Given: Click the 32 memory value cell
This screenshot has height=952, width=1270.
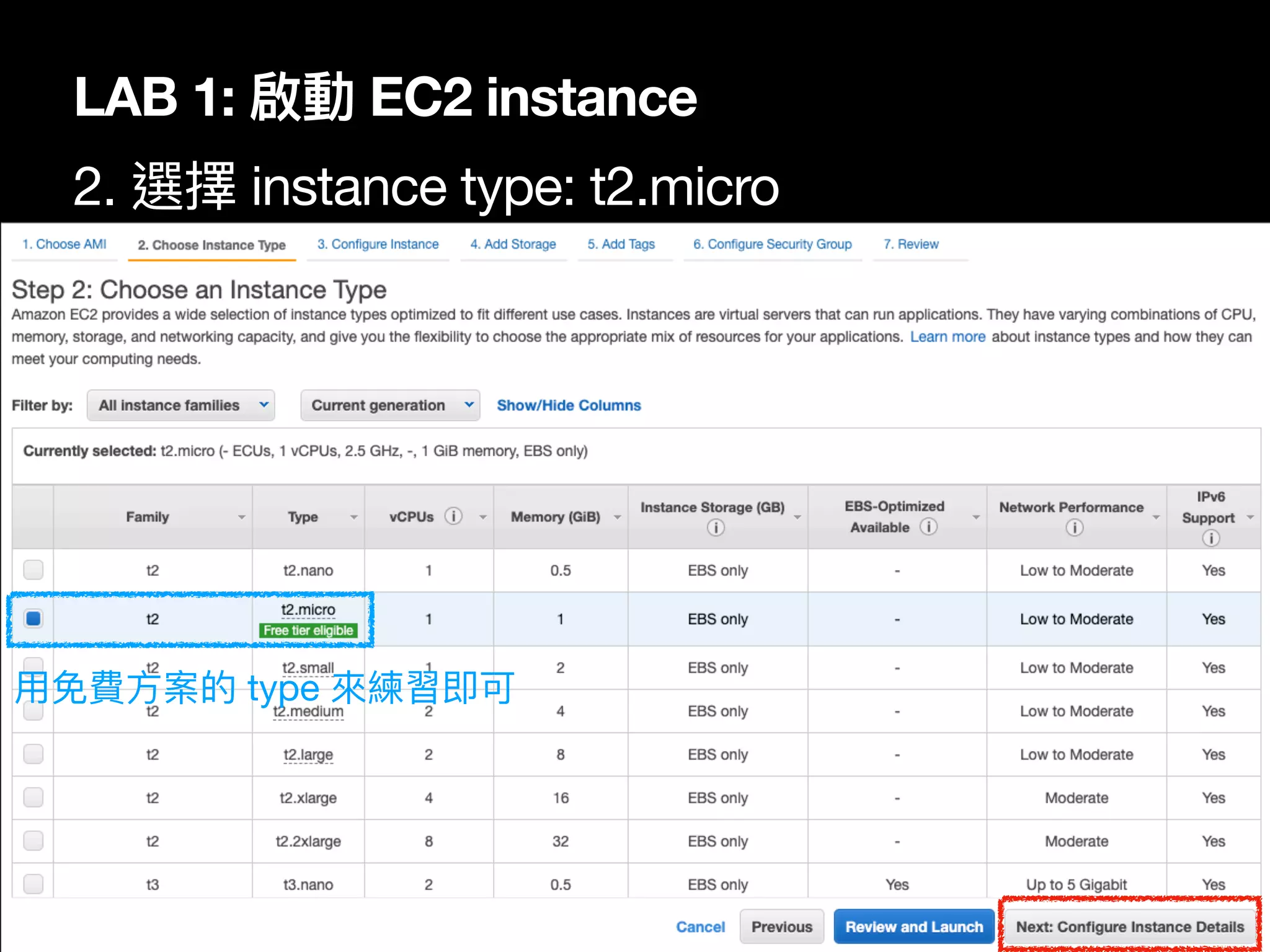Looking at the screenshot, I should pos(561,841).
